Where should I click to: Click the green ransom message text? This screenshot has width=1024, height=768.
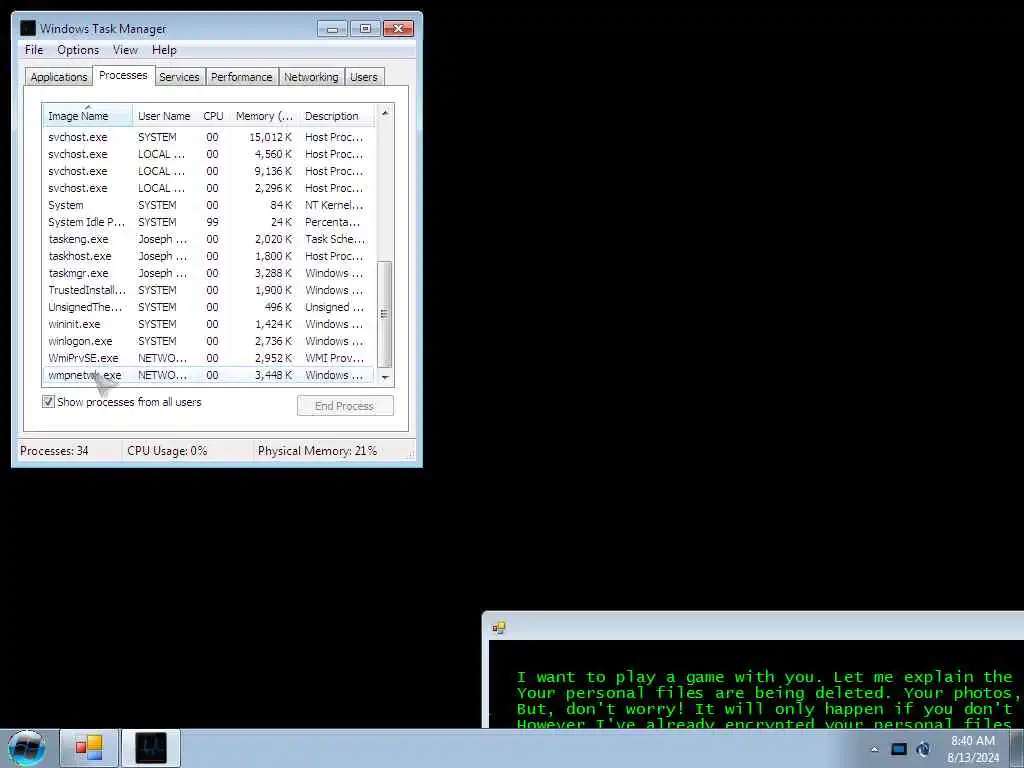pos(769,700)
